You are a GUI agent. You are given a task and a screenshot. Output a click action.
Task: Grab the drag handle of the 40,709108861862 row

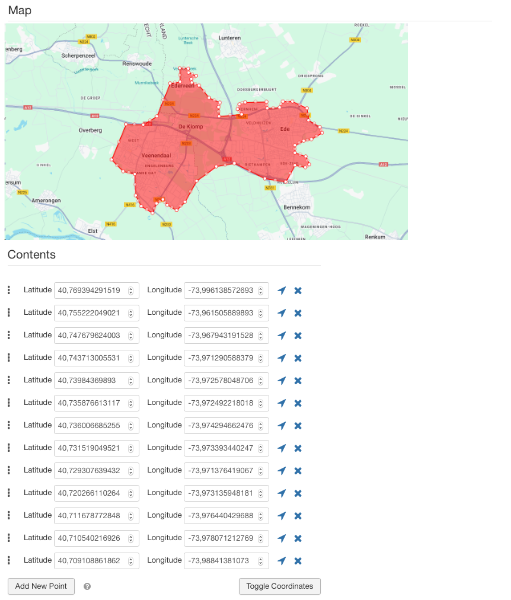tap(9, 561)
